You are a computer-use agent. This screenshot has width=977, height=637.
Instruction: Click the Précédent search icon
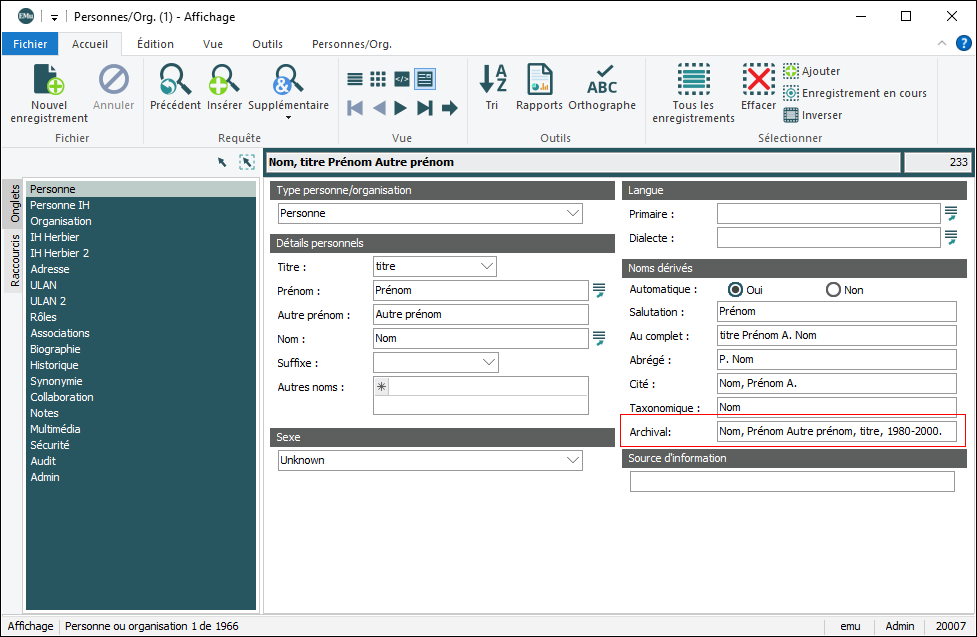click(175, 80)
